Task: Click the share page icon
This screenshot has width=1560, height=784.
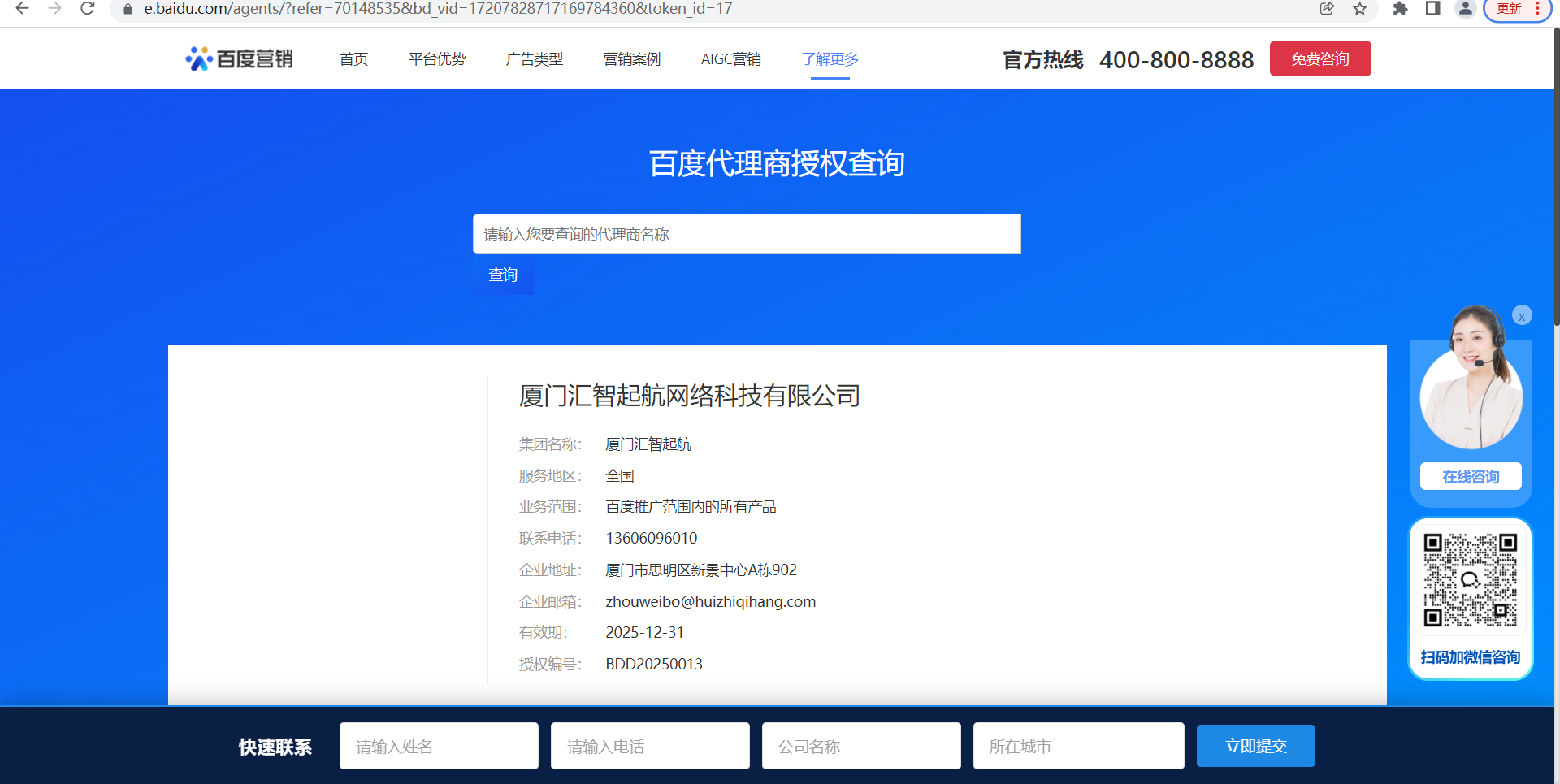Action: coord(1327,9)
